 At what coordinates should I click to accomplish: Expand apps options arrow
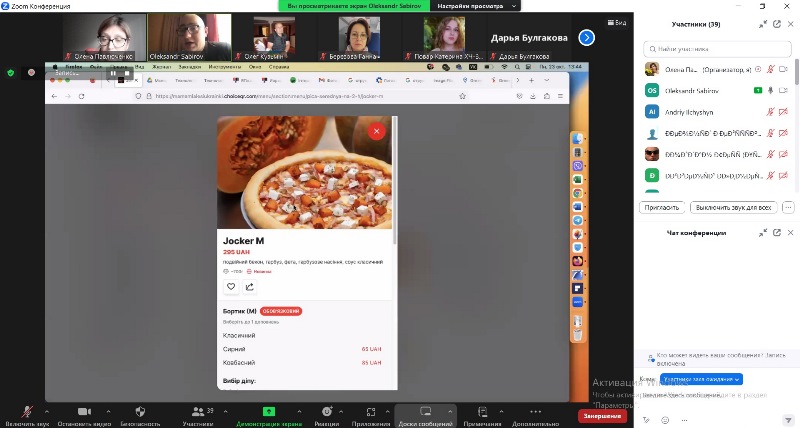(388, 411)
